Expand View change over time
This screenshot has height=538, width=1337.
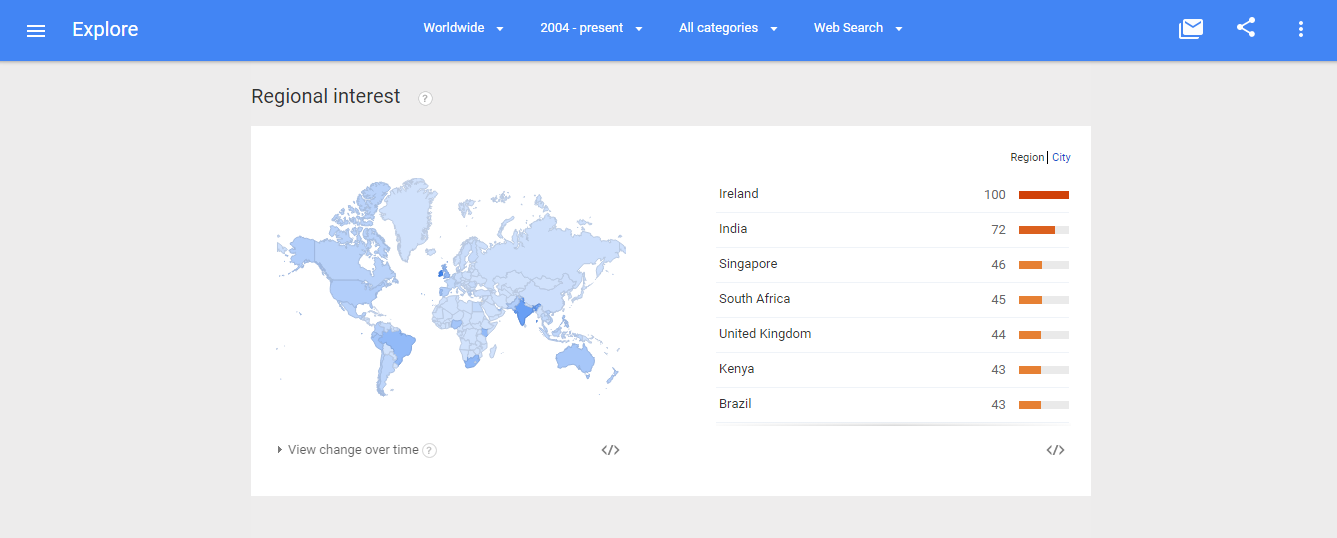347,450
